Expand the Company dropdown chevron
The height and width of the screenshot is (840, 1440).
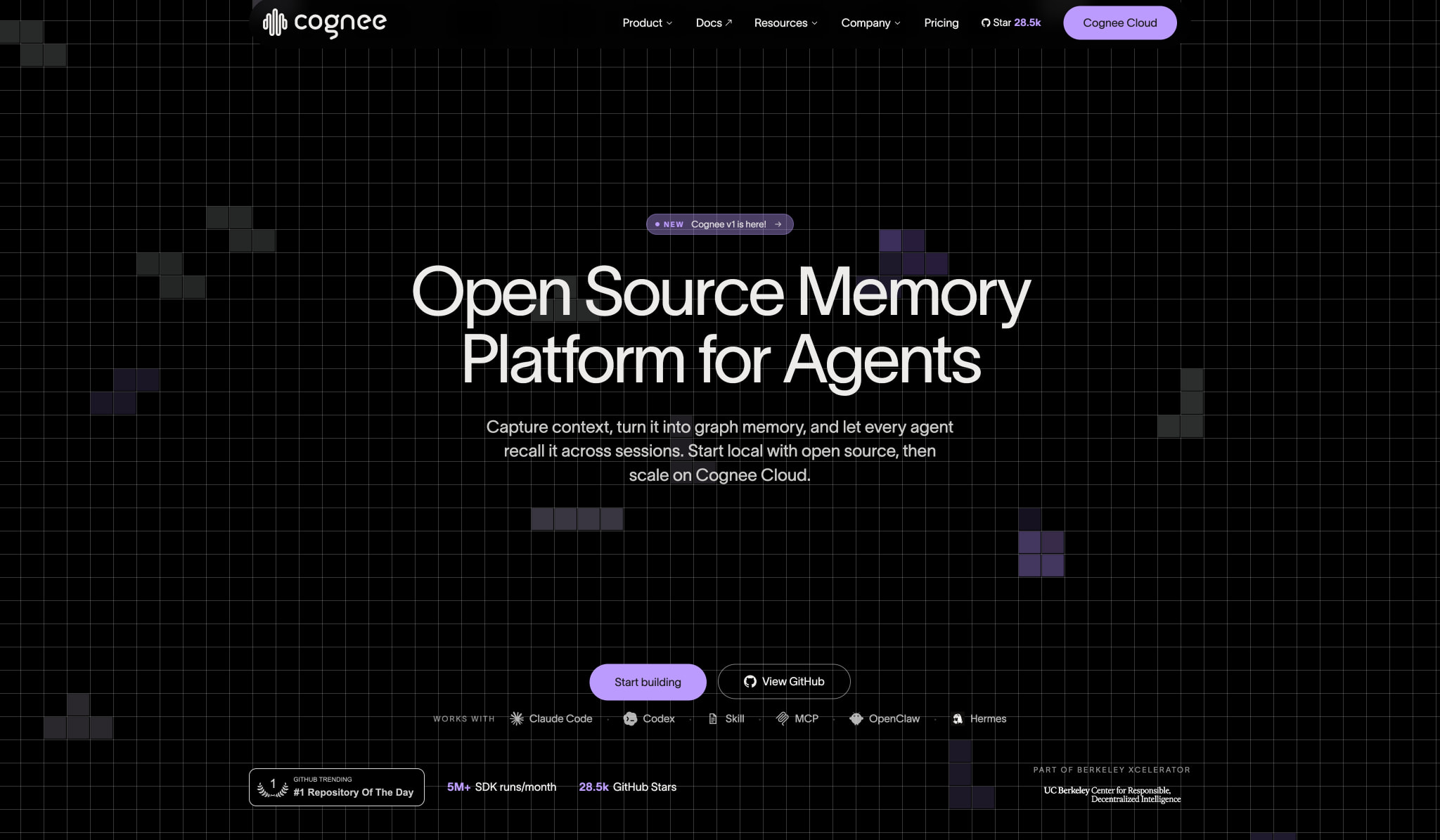pos(897,23)
